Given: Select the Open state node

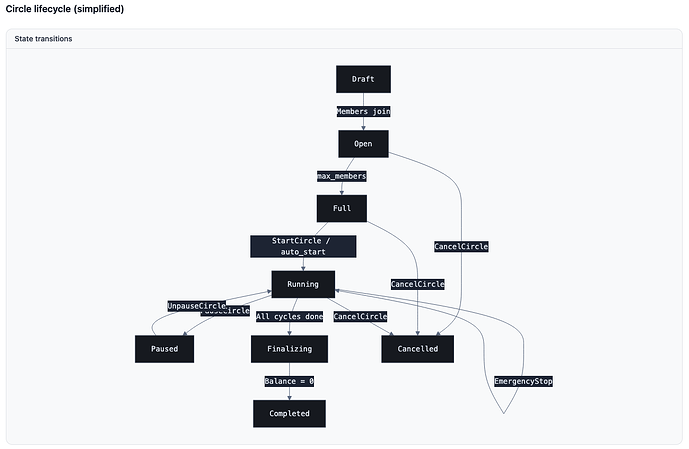Looking at the screenshot, I should tap(363, 144).
